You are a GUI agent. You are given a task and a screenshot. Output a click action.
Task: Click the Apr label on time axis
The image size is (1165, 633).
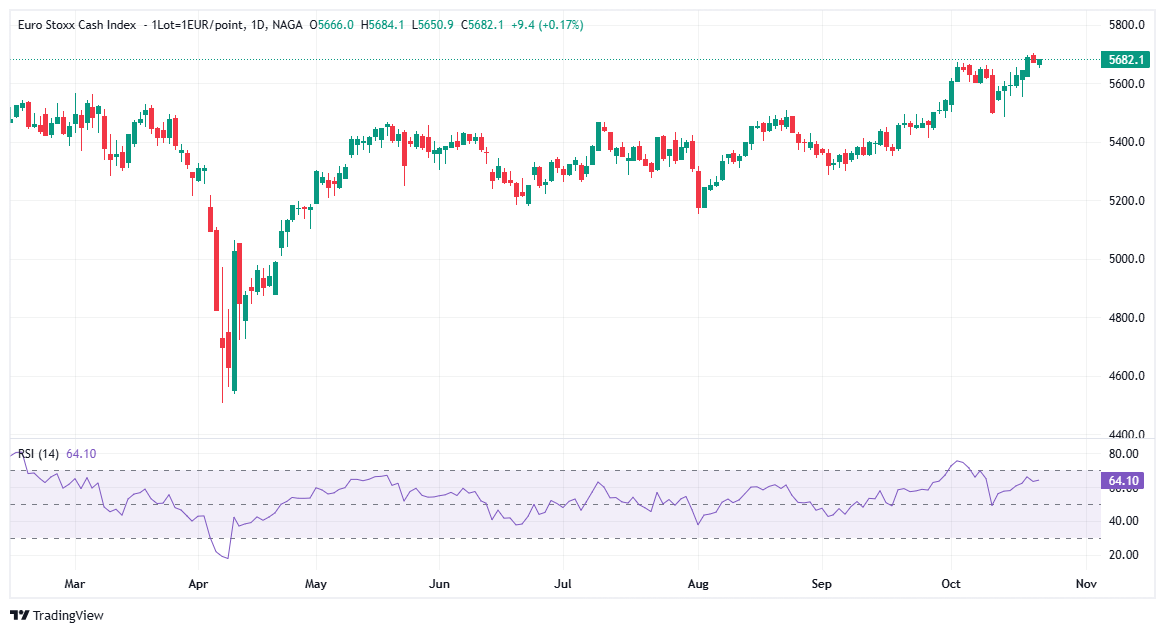197,582
